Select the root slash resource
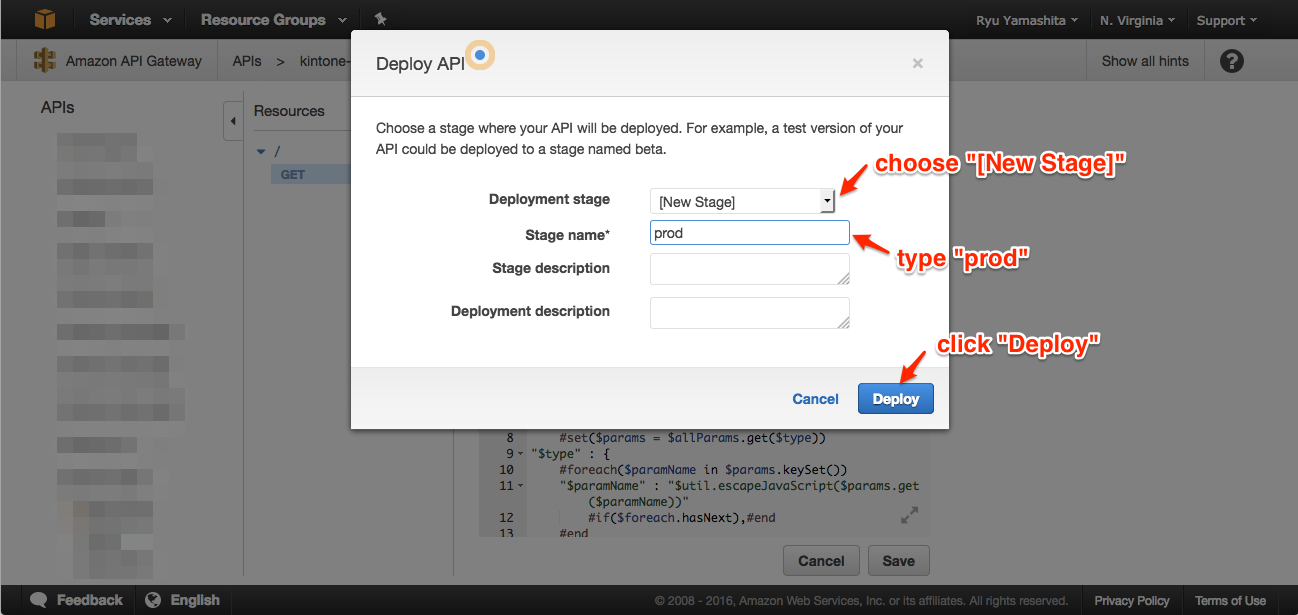Image resolution: width=1298 pixels, height=615 pixels. pos(277,152)
